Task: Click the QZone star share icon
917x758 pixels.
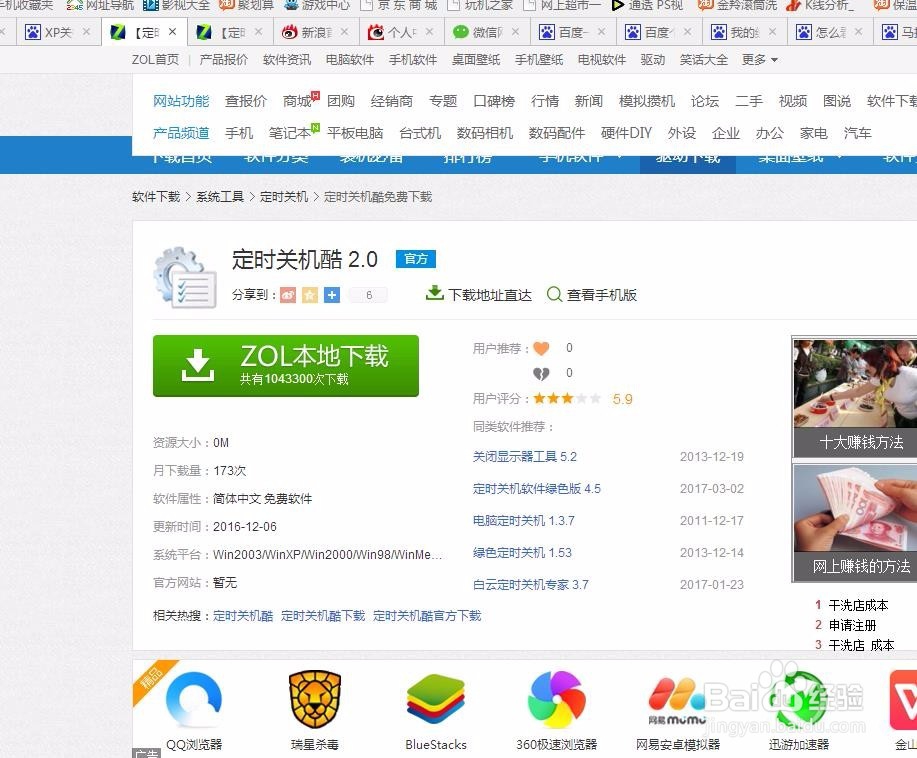Action: coord(310,295)
